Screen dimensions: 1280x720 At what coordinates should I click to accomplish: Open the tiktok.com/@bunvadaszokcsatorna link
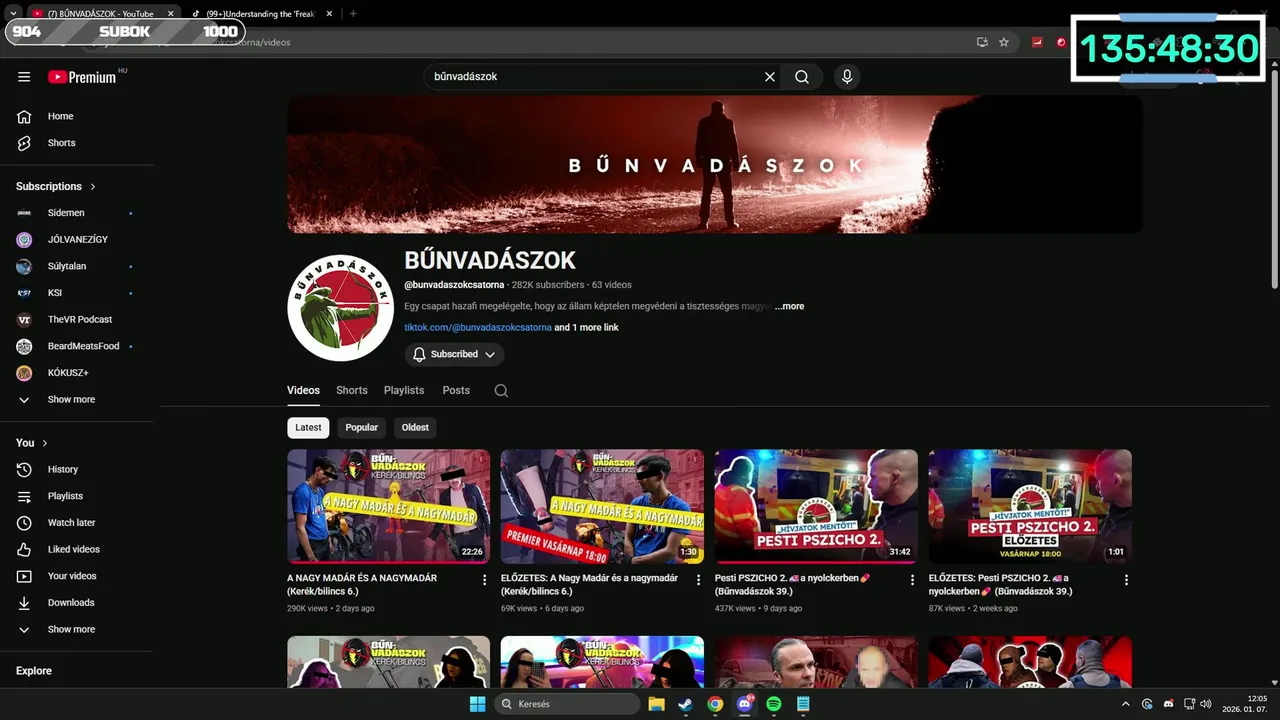(478, 327)
